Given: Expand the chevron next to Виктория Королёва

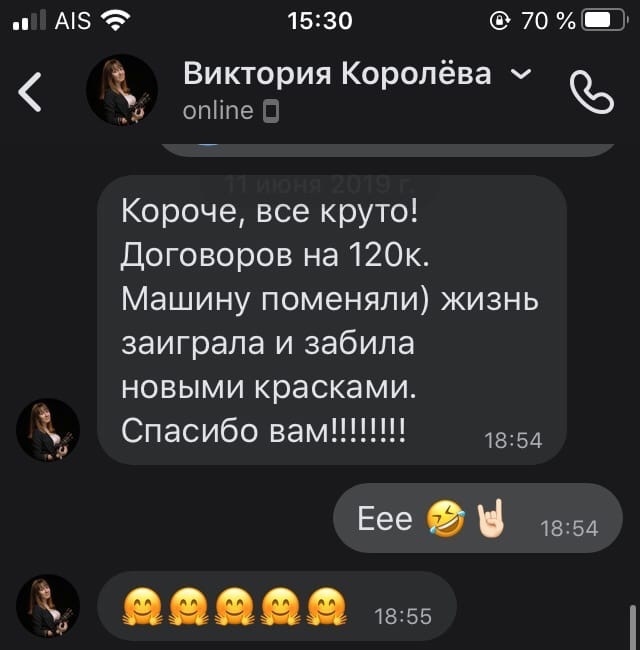Looking at the screenshot, I should click(x=521, y=74).
